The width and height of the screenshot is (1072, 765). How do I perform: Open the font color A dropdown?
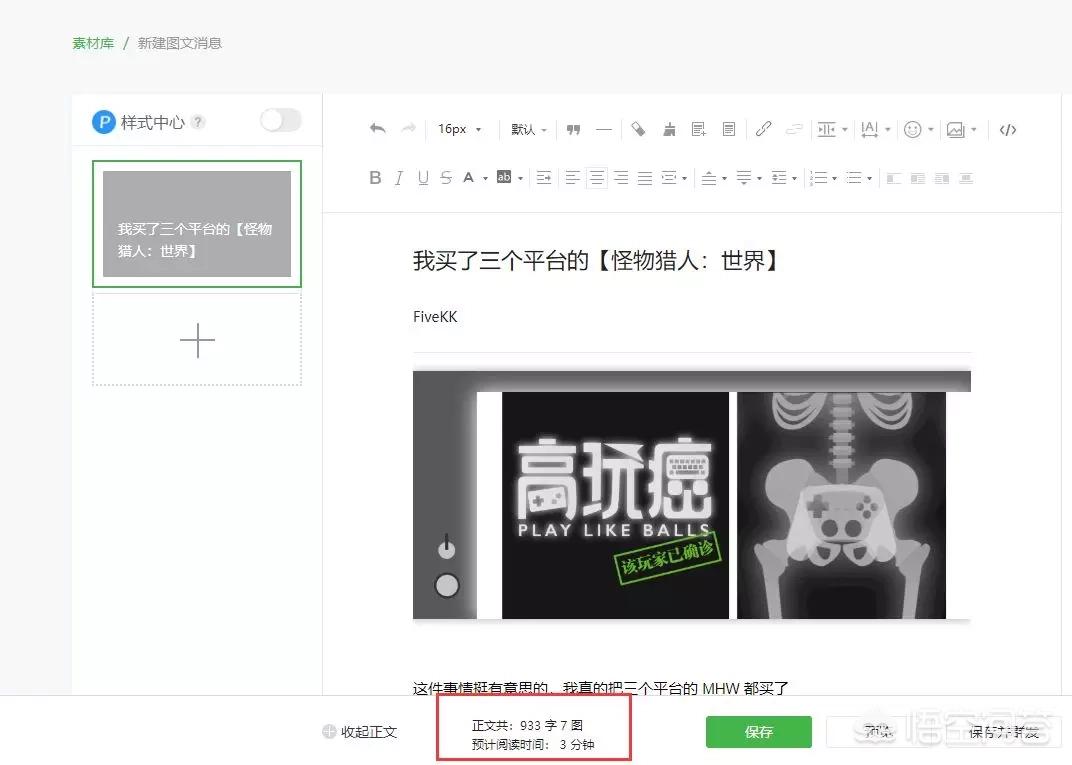pos(474,178)
